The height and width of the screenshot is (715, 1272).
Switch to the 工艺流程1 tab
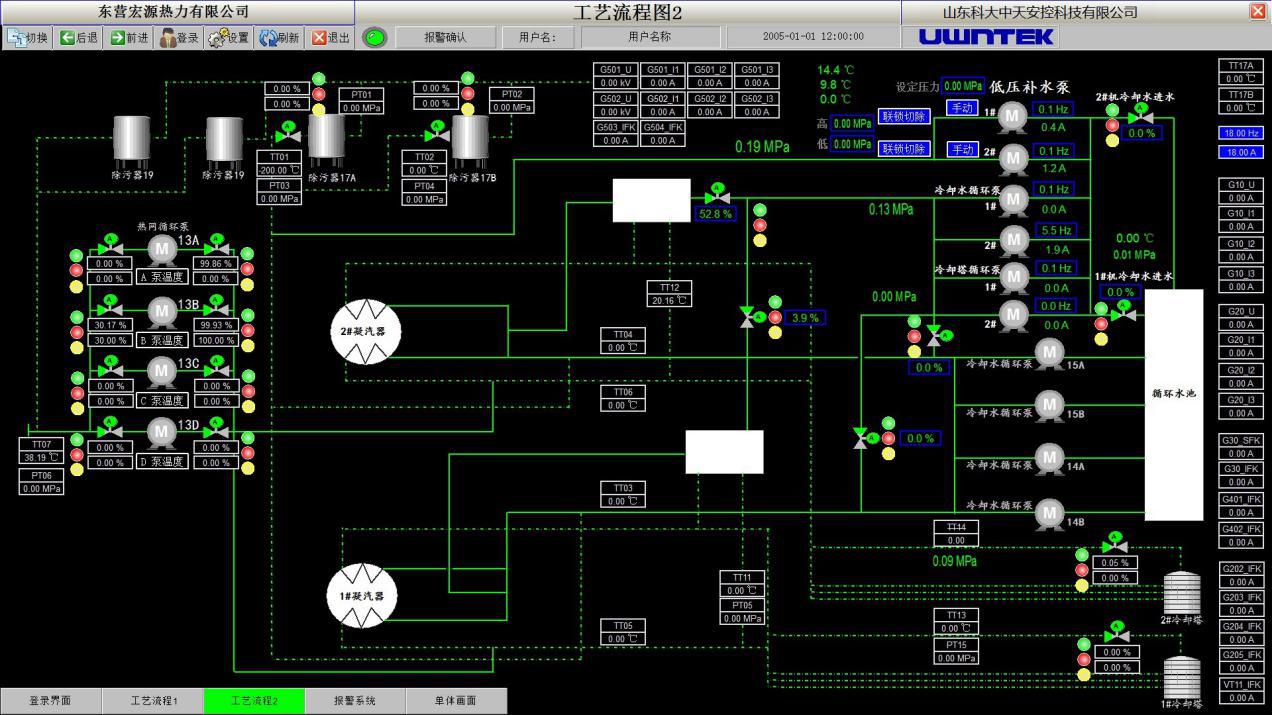(152, 701)
